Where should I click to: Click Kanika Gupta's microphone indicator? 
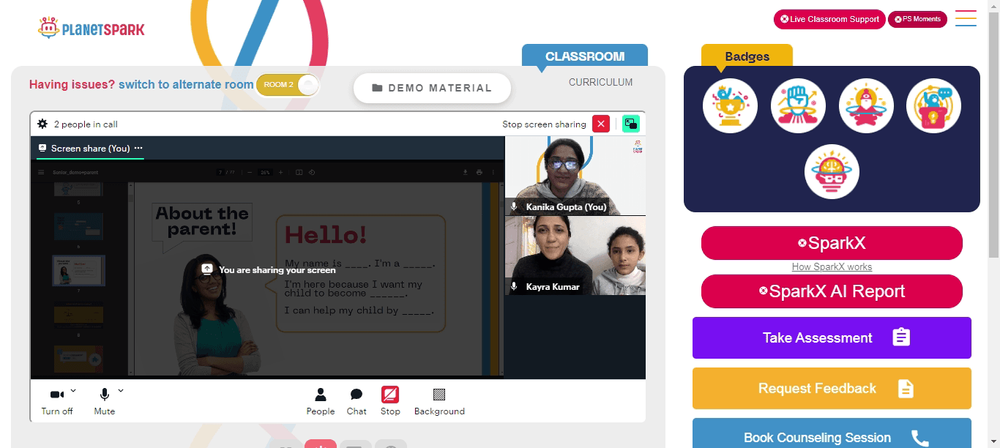[514, 207]
